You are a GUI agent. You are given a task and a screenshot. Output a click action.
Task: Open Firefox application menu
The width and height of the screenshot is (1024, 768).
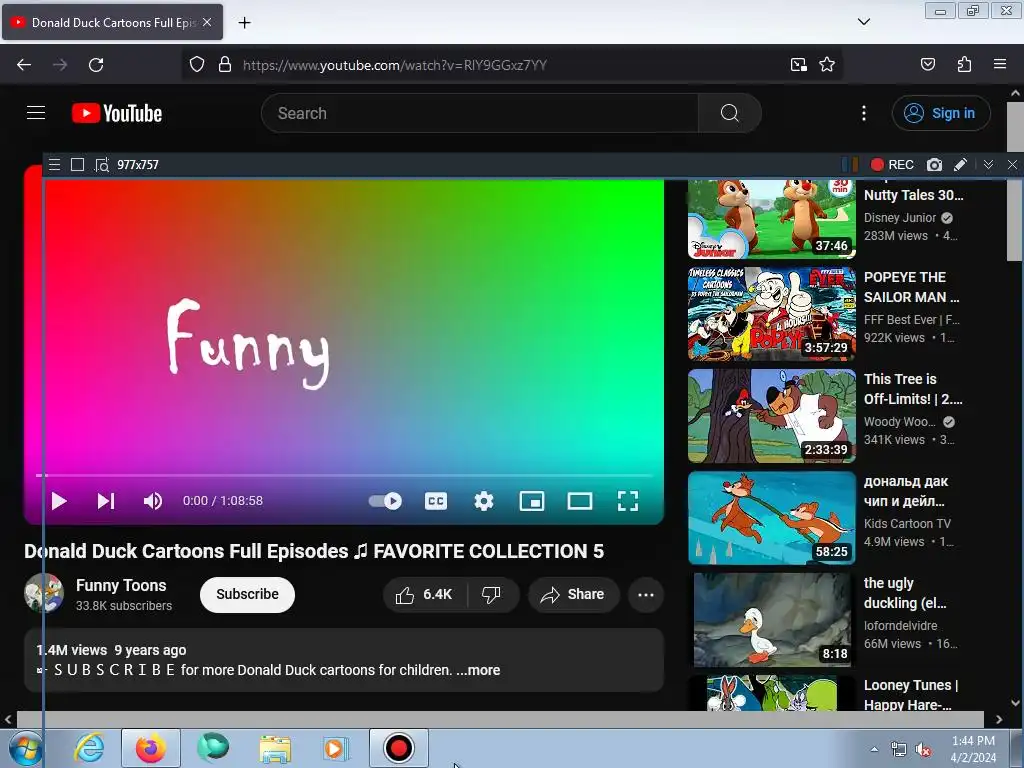(x=1000, y=65)
